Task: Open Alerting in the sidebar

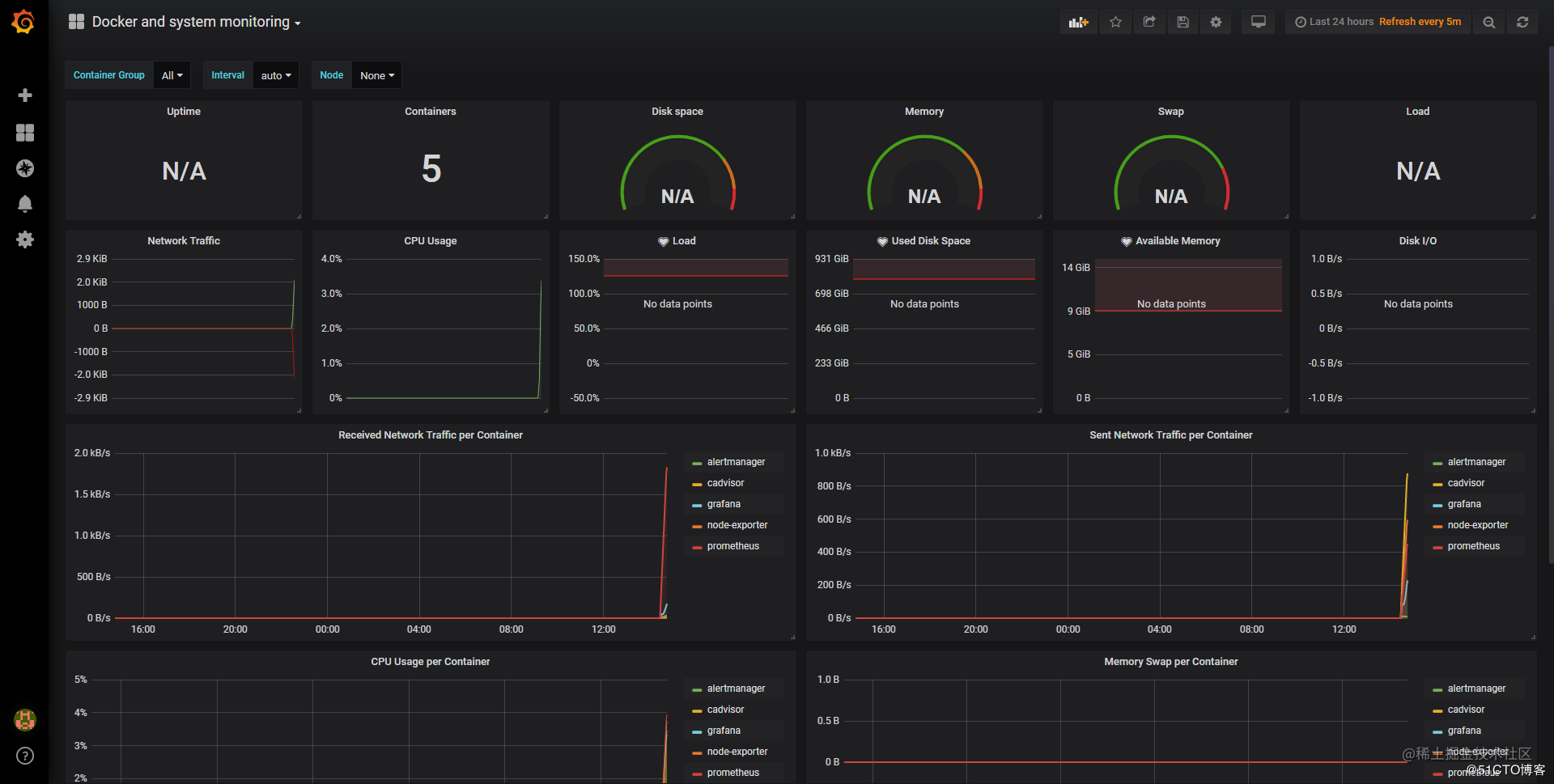Action: 25,204
